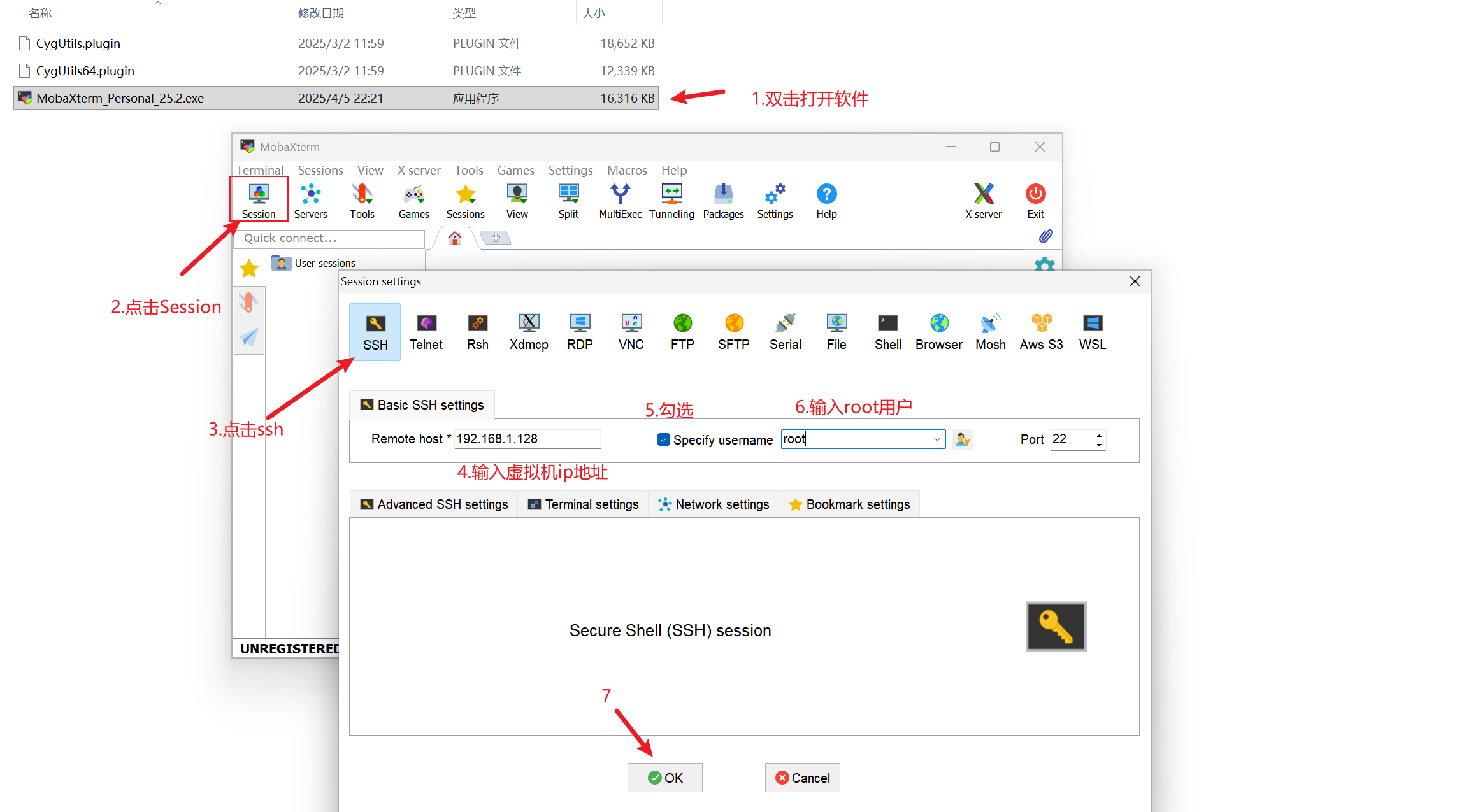This screenshot has width=1464, height=812.
Task: Uncheck the Specify username checkbox
Action: (x=664, y=439)
